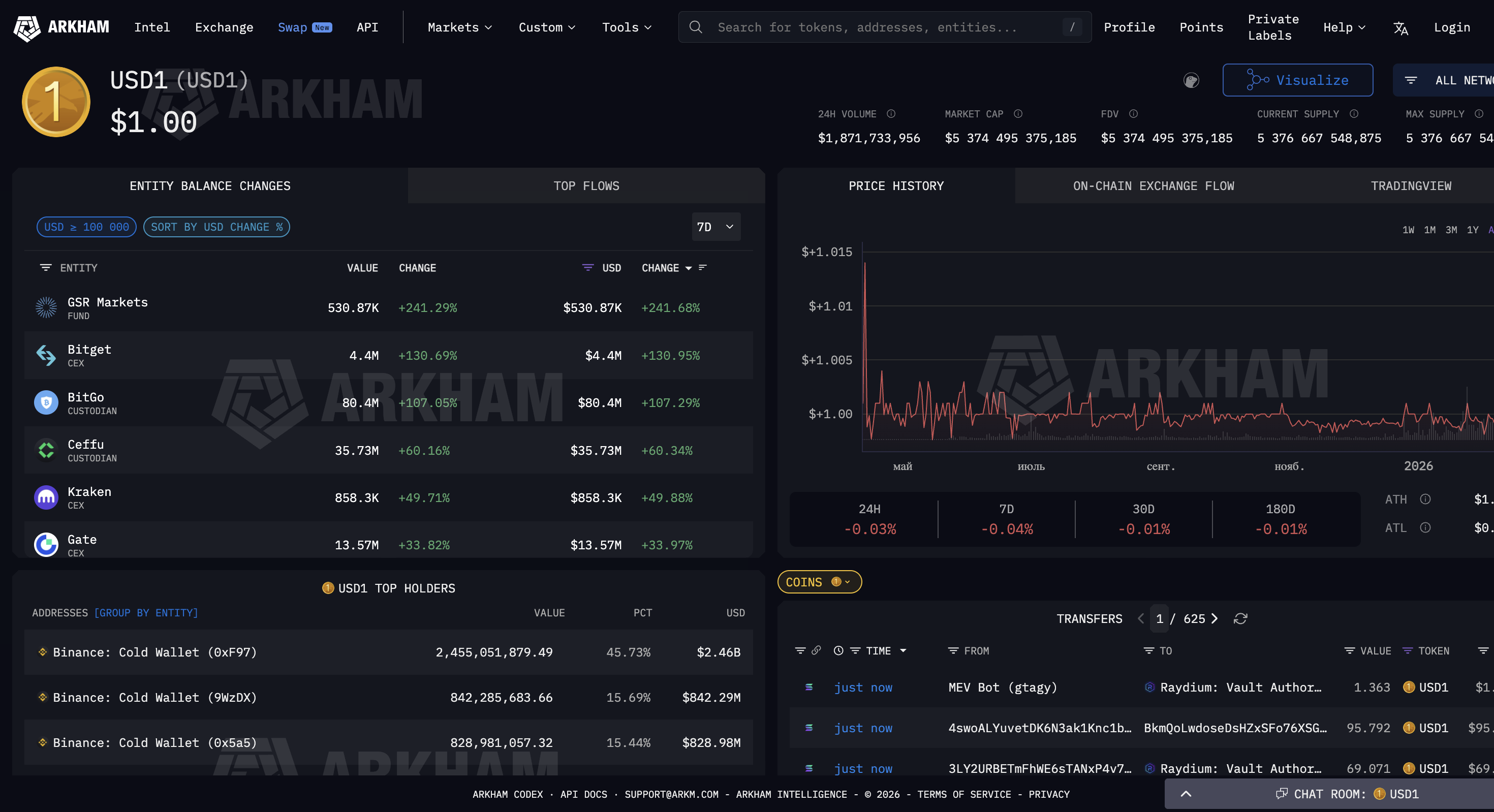Toggle Group By Entity for addresses
The height and width of the screenshot is (812, 1494).
click(x=145, y=613)
